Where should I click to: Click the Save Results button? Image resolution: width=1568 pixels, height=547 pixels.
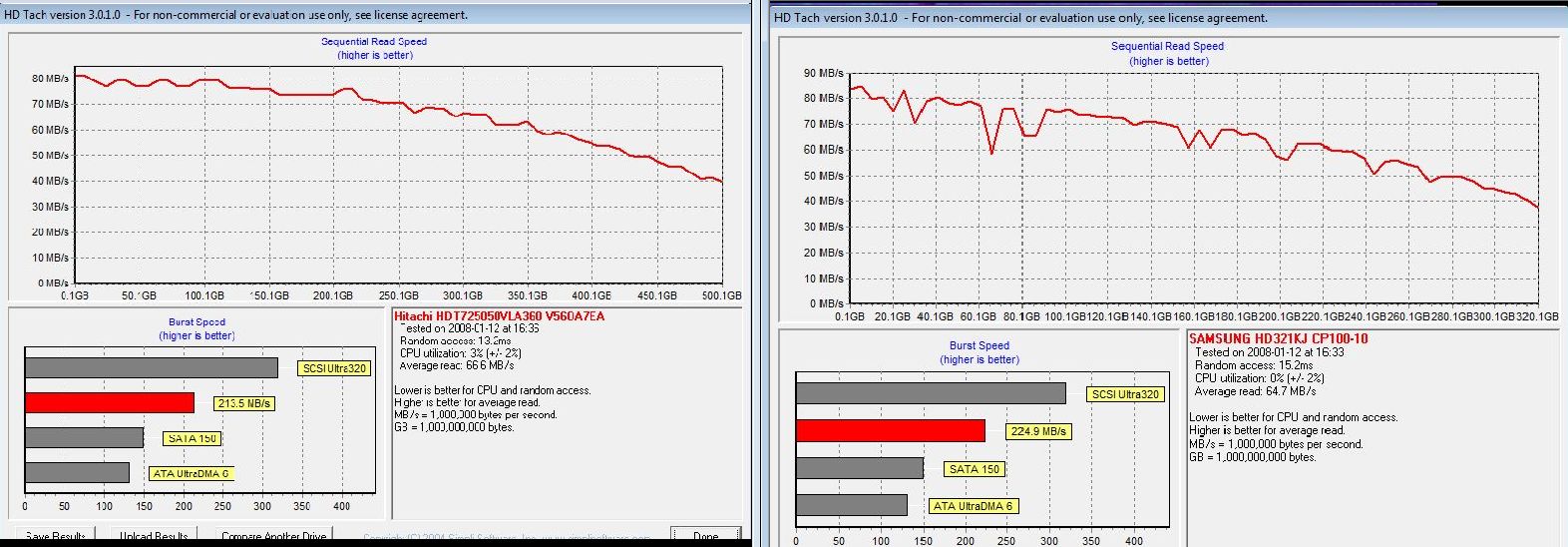click(55, 537)
